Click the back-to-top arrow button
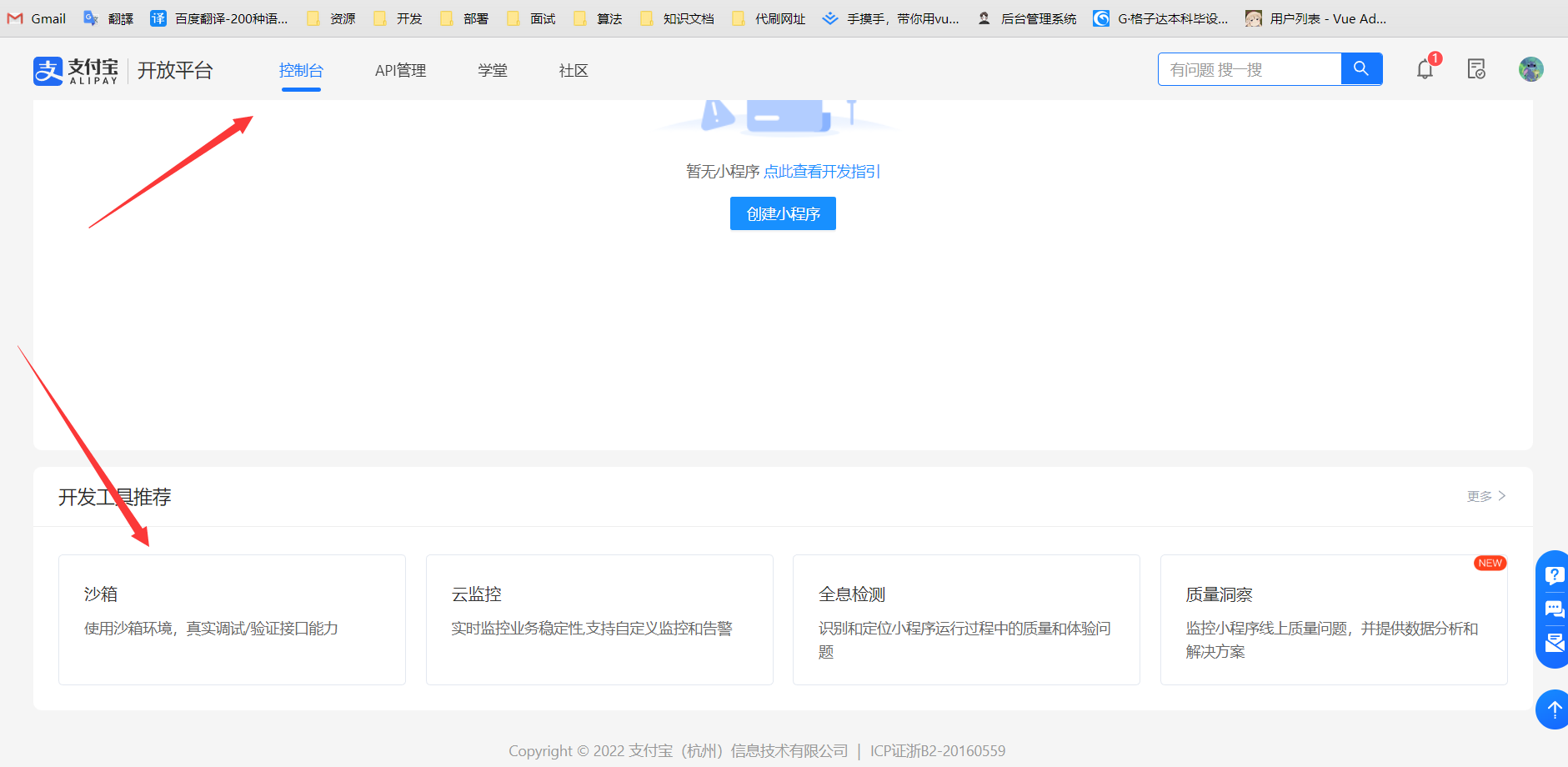Viewport: 1568px width, 767px height. coord(1554,709)
